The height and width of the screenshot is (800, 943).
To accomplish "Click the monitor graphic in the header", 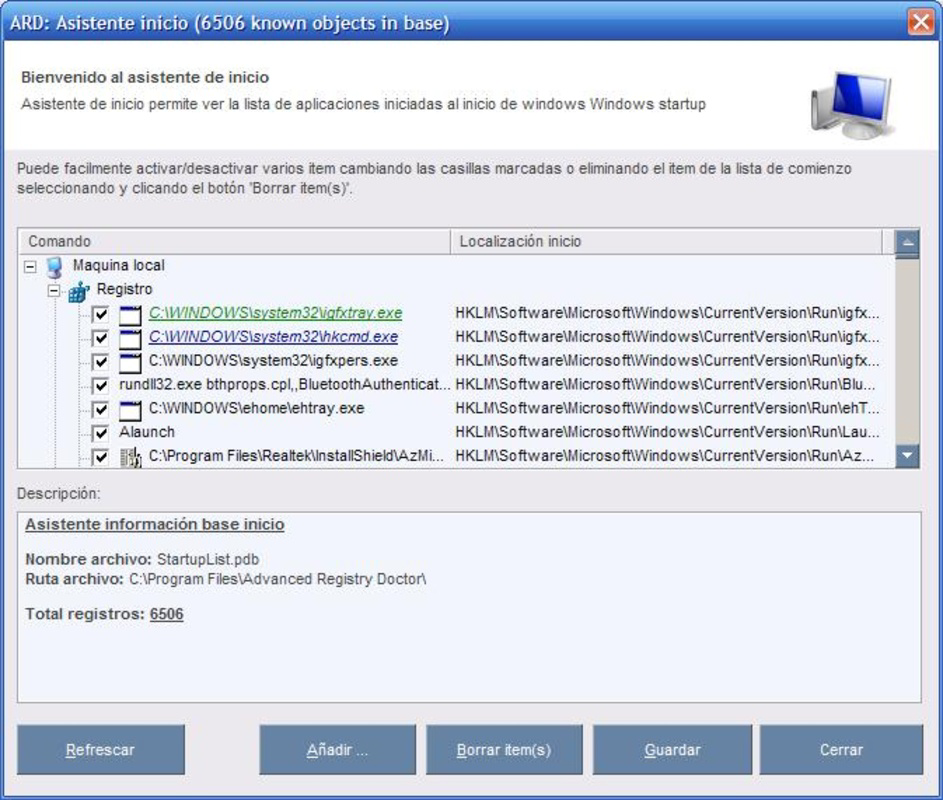I will (x=851, y=105).
